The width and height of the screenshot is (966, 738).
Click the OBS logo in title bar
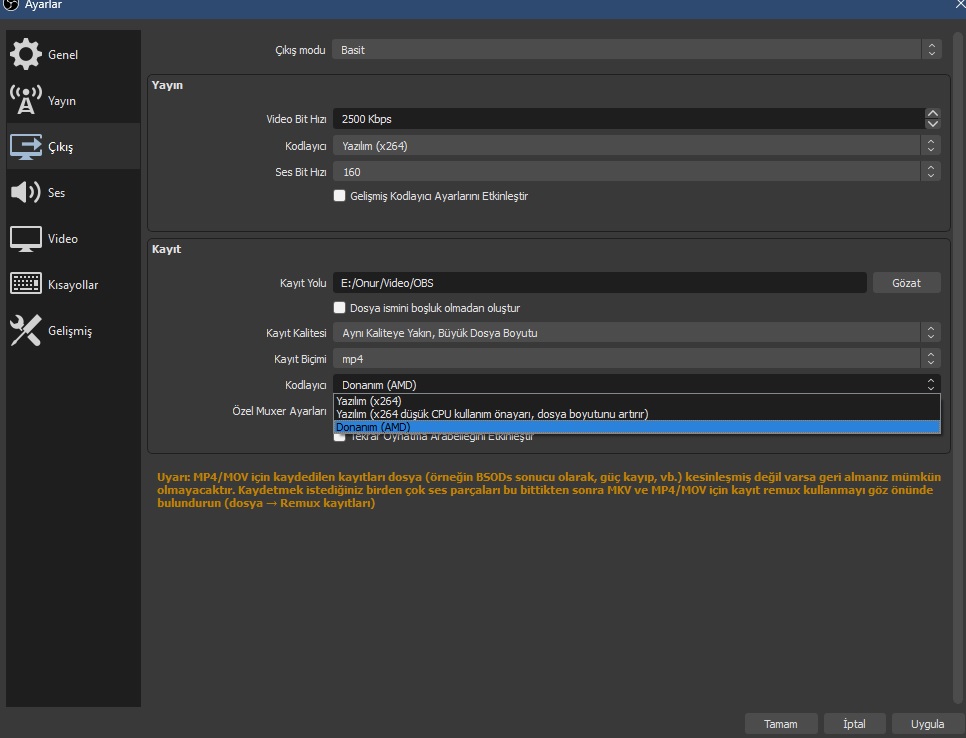coord(10,5)
